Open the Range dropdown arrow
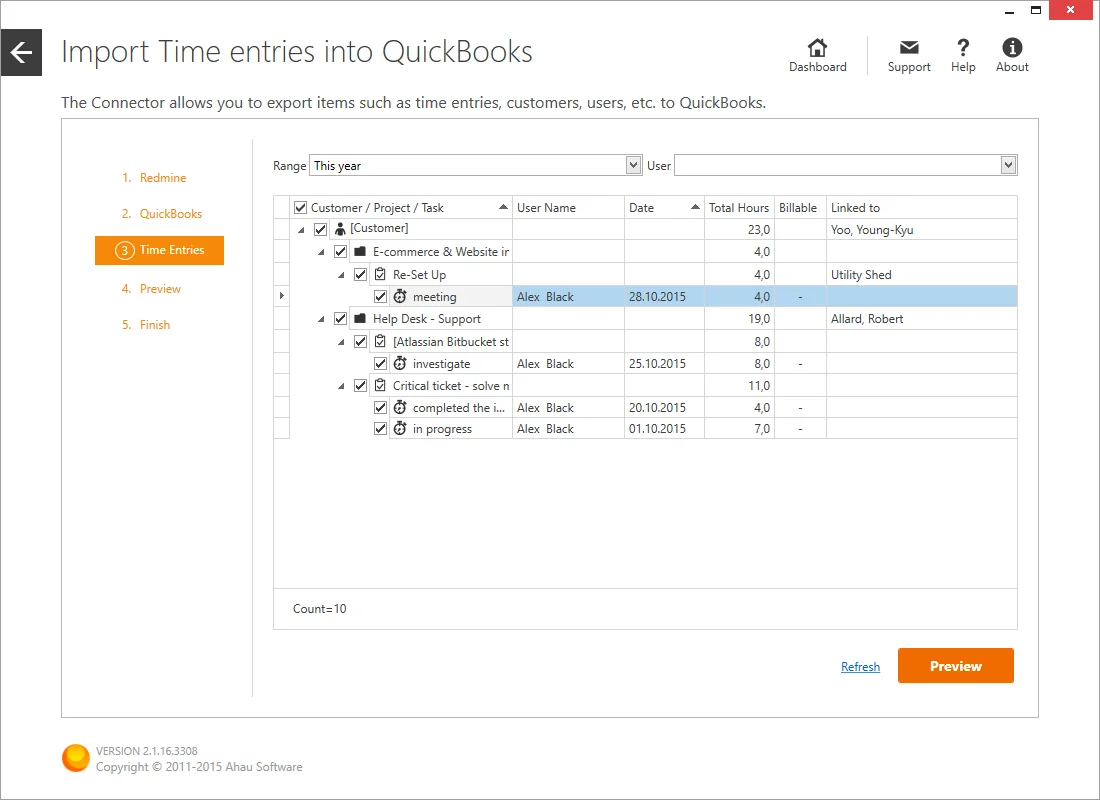 click(633, 165)
